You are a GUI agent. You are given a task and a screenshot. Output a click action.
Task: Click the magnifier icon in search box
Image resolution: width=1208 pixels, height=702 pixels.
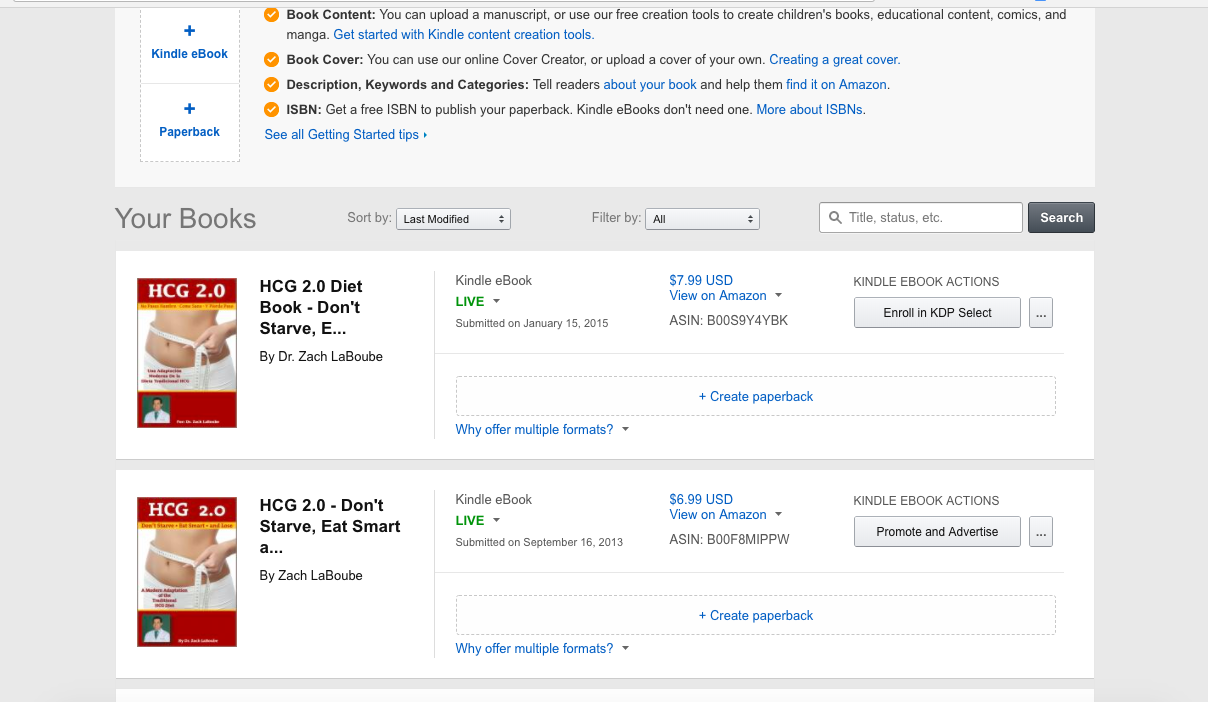[x=835, y=217]
